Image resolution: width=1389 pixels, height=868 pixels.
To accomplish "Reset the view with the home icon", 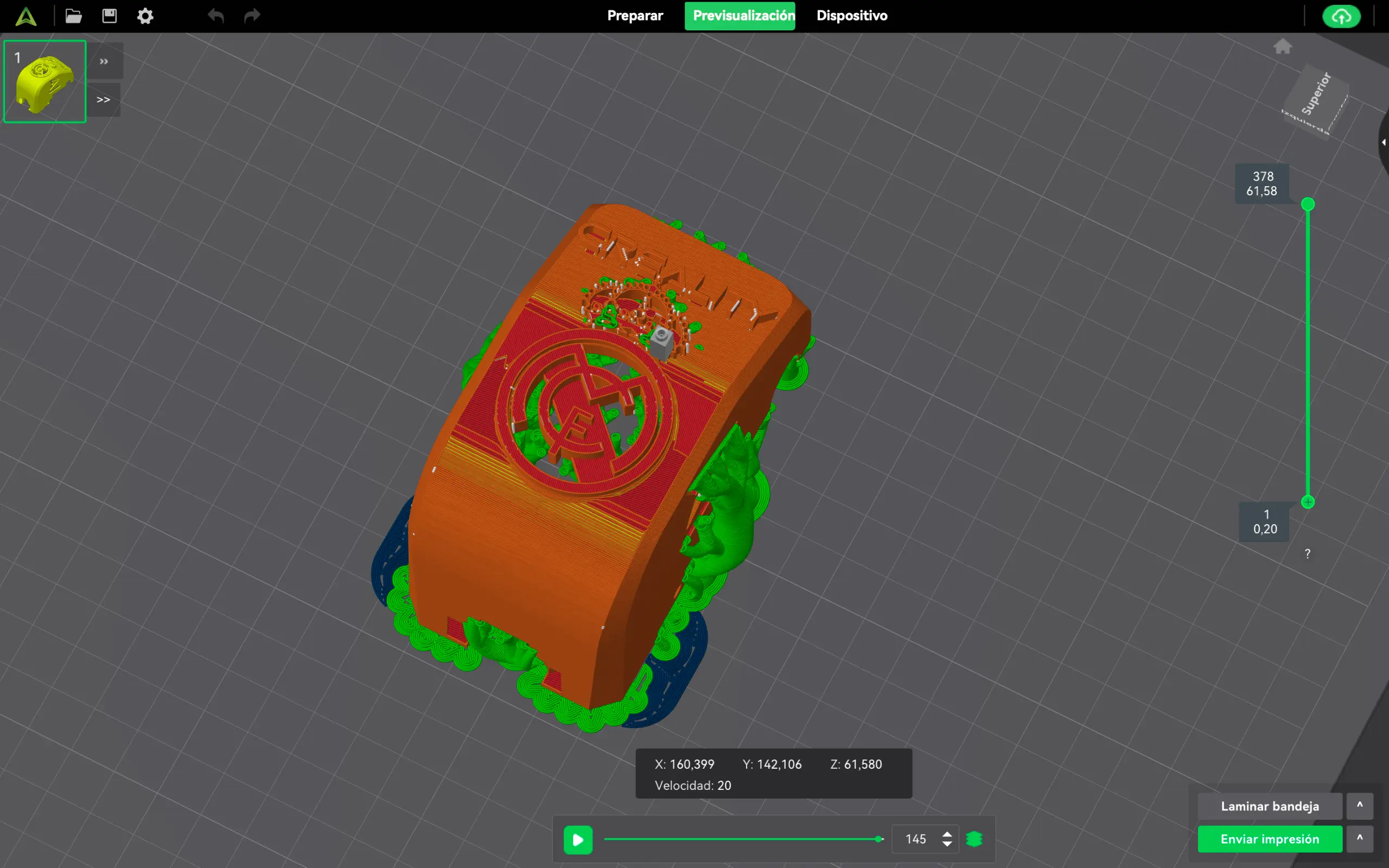I will (1282, 46).
